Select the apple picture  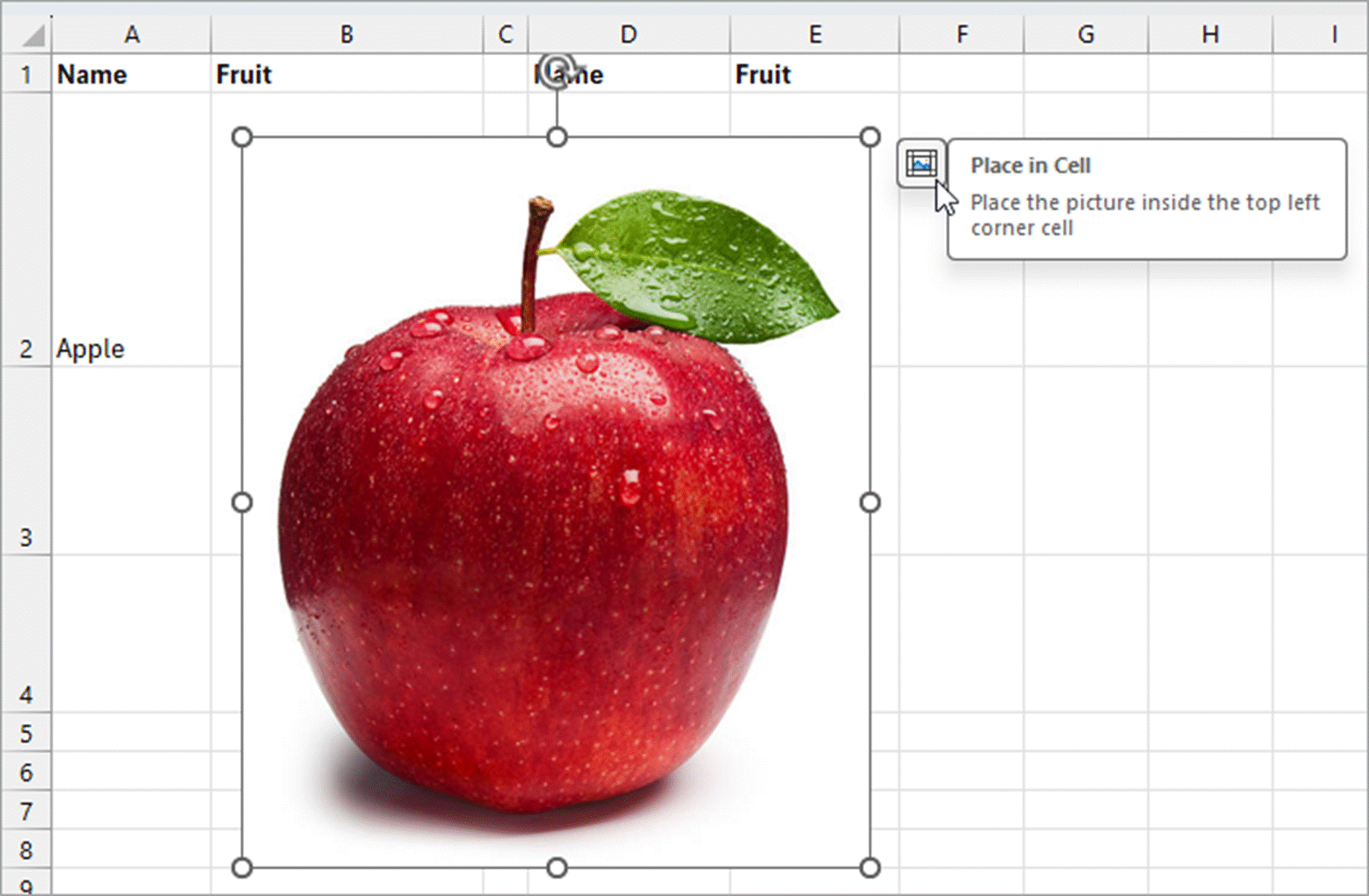[x=531, y=531]
